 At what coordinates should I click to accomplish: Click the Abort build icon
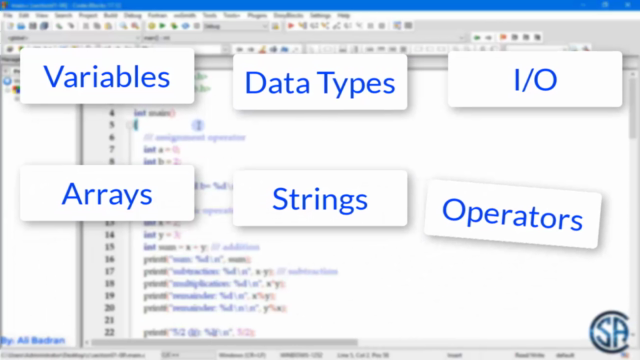(x=197, y=26)
